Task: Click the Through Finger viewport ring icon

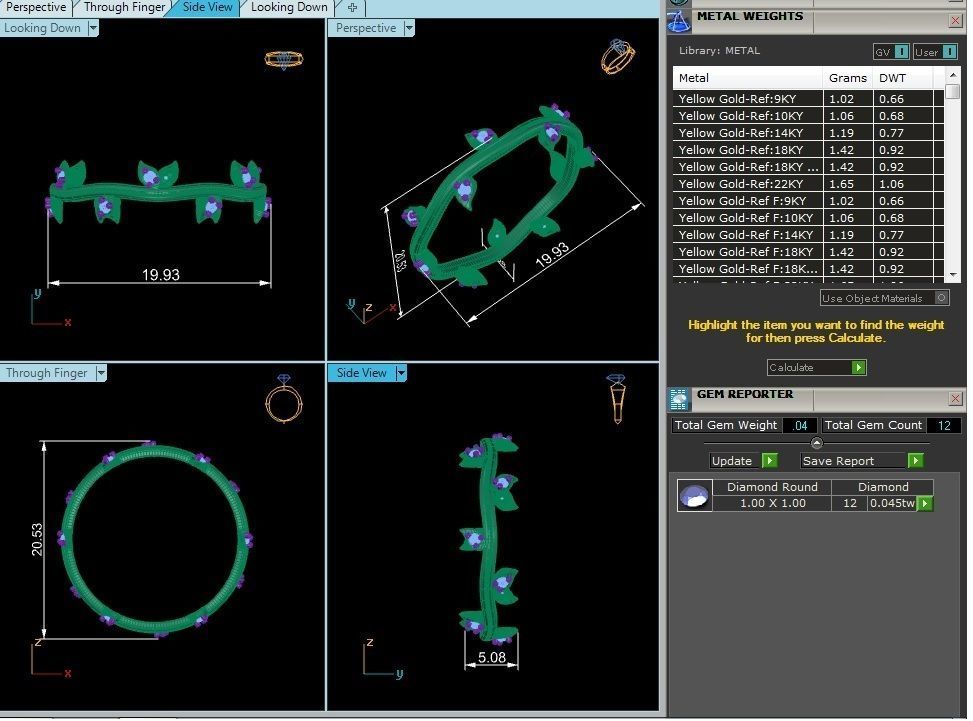Action: coord(283,401)
